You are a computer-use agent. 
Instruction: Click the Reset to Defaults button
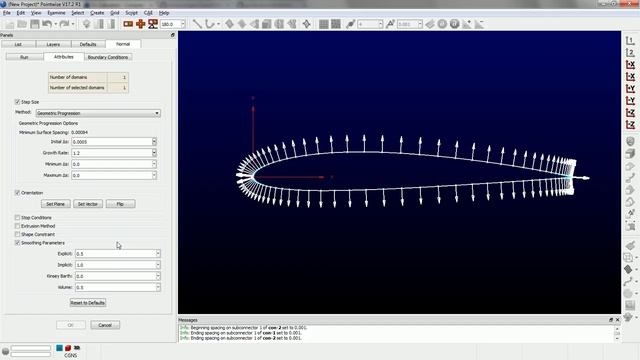(88, 303)
